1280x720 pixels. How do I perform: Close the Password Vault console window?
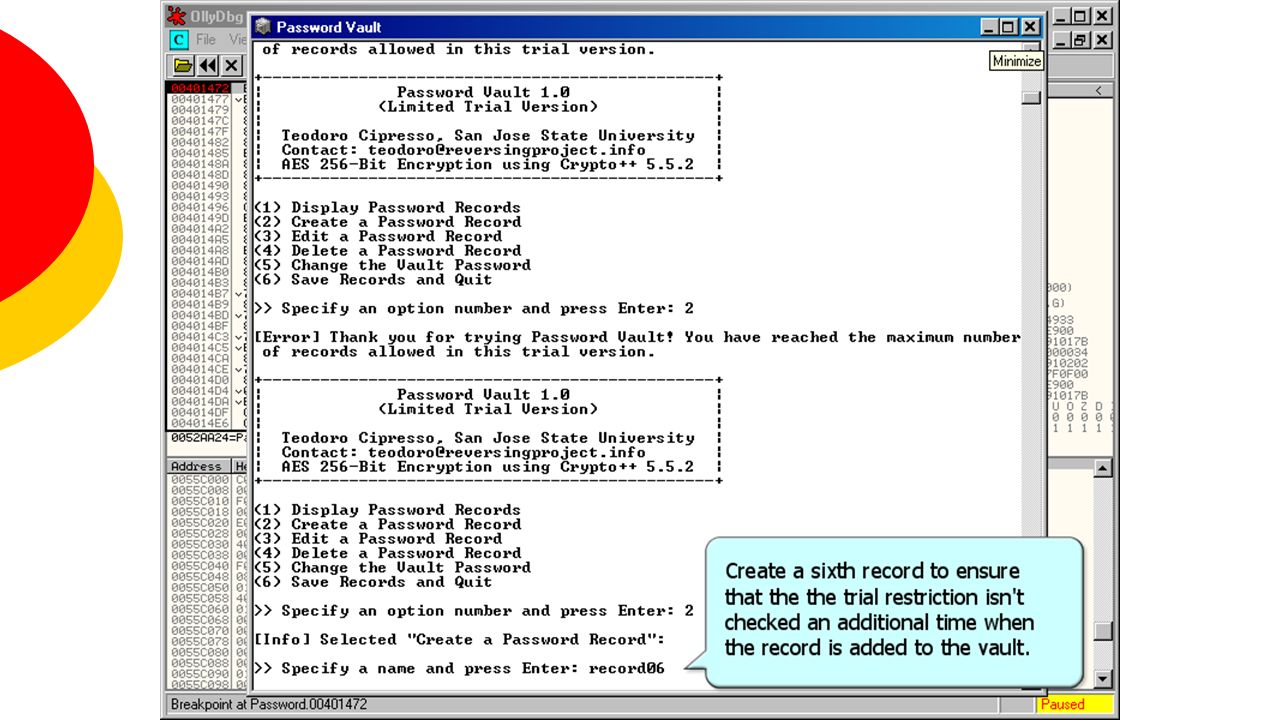1029,27
